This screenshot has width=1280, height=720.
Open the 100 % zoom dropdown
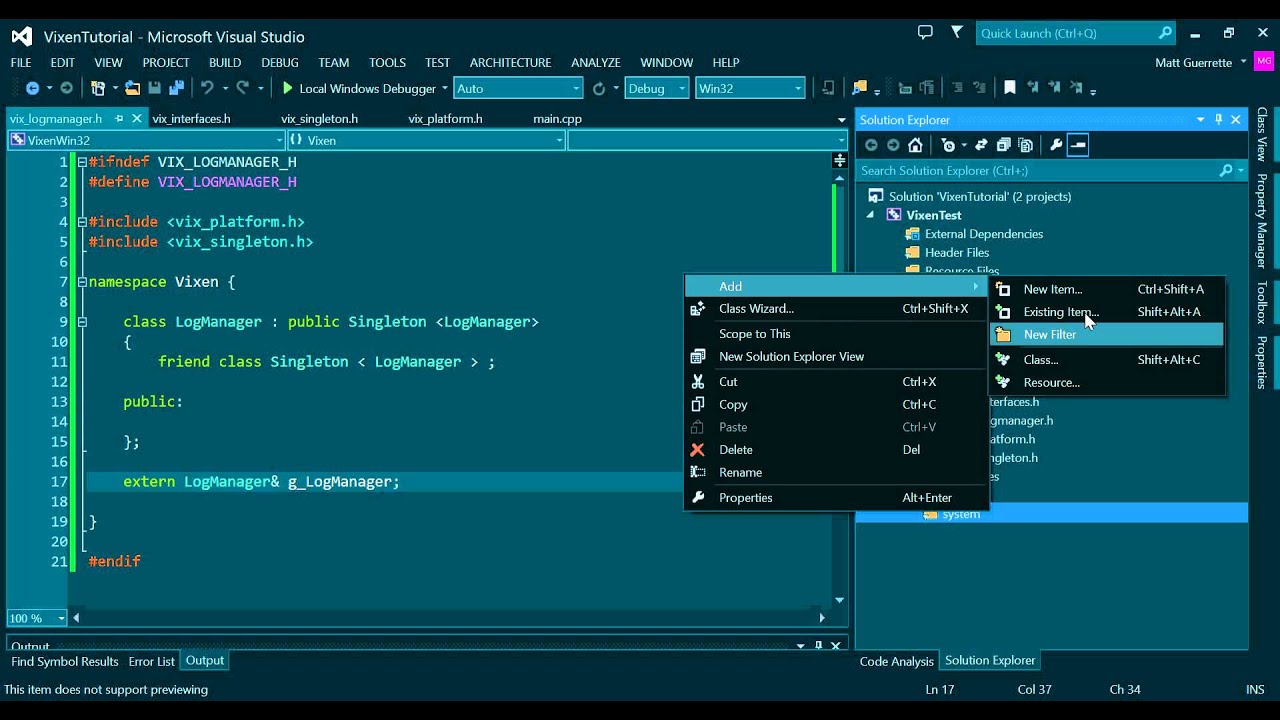click(x=36, y=618)
